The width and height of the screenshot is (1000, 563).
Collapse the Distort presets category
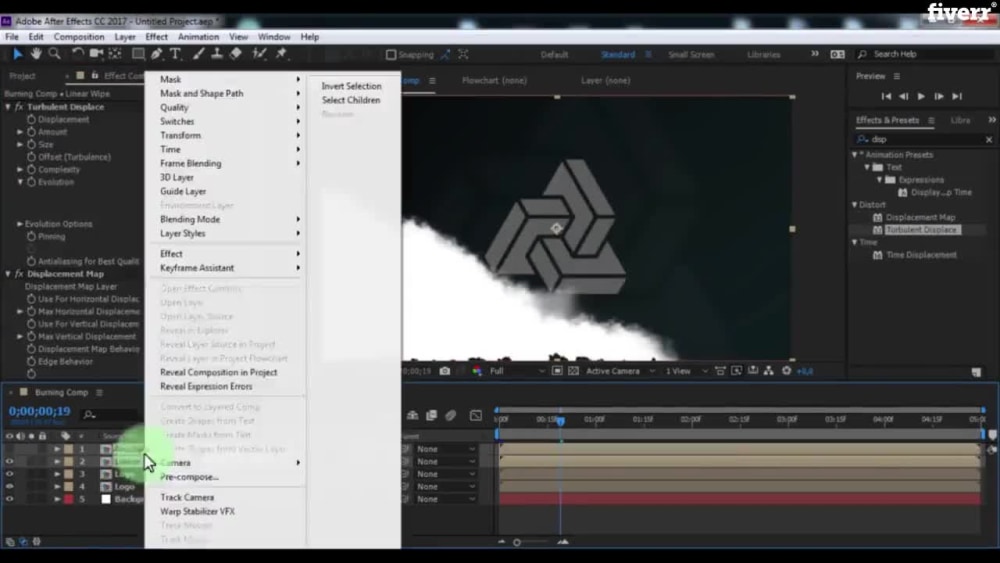coord(855,205)
